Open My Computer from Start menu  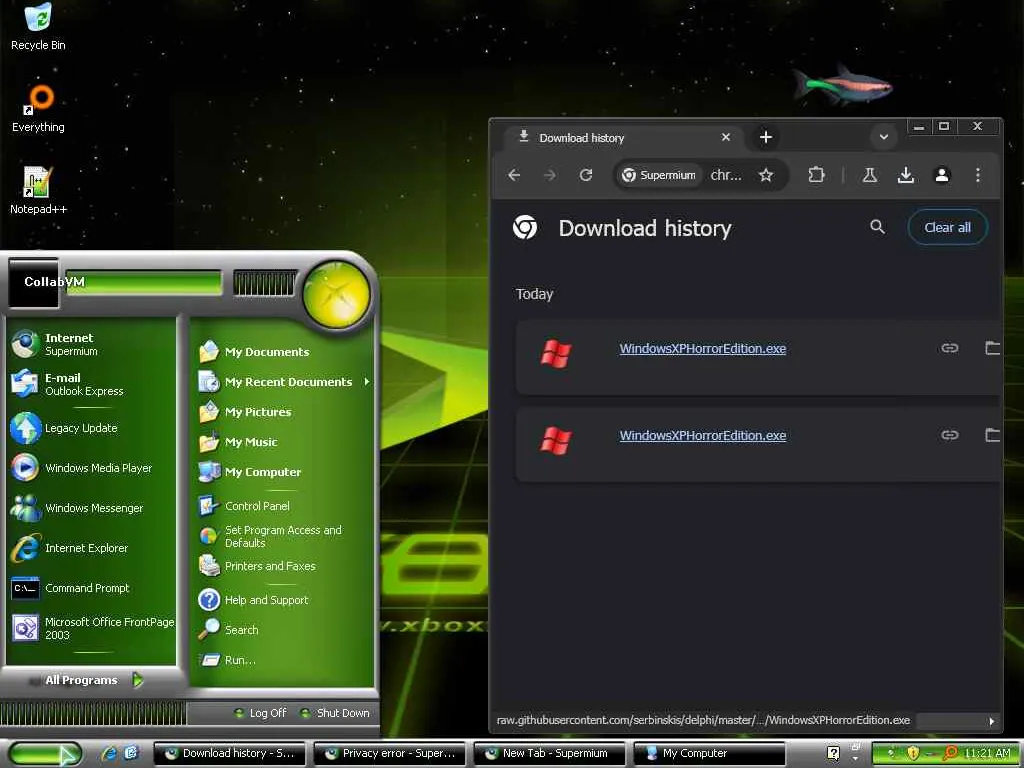click(282, 472)
